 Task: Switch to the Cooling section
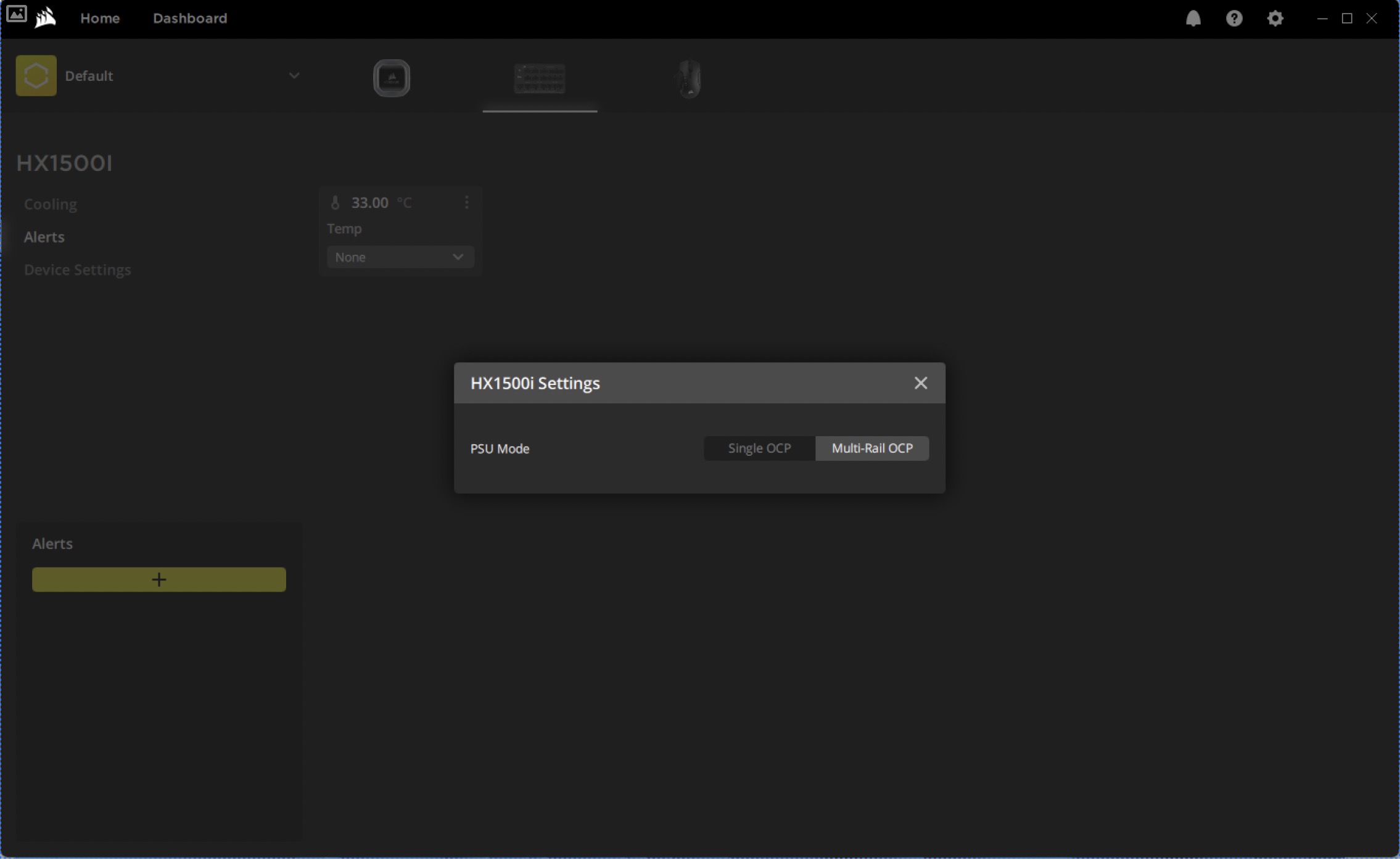tap(51, 204)
